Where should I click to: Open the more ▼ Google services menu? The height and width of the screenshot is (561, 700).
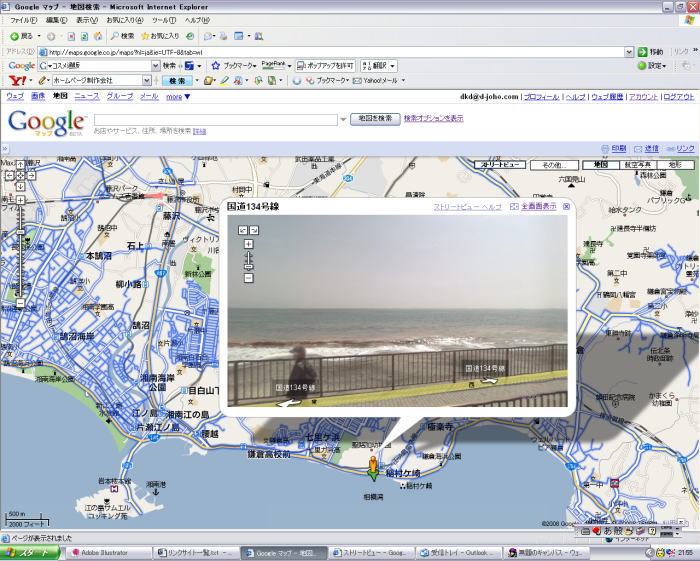[178, 96]
